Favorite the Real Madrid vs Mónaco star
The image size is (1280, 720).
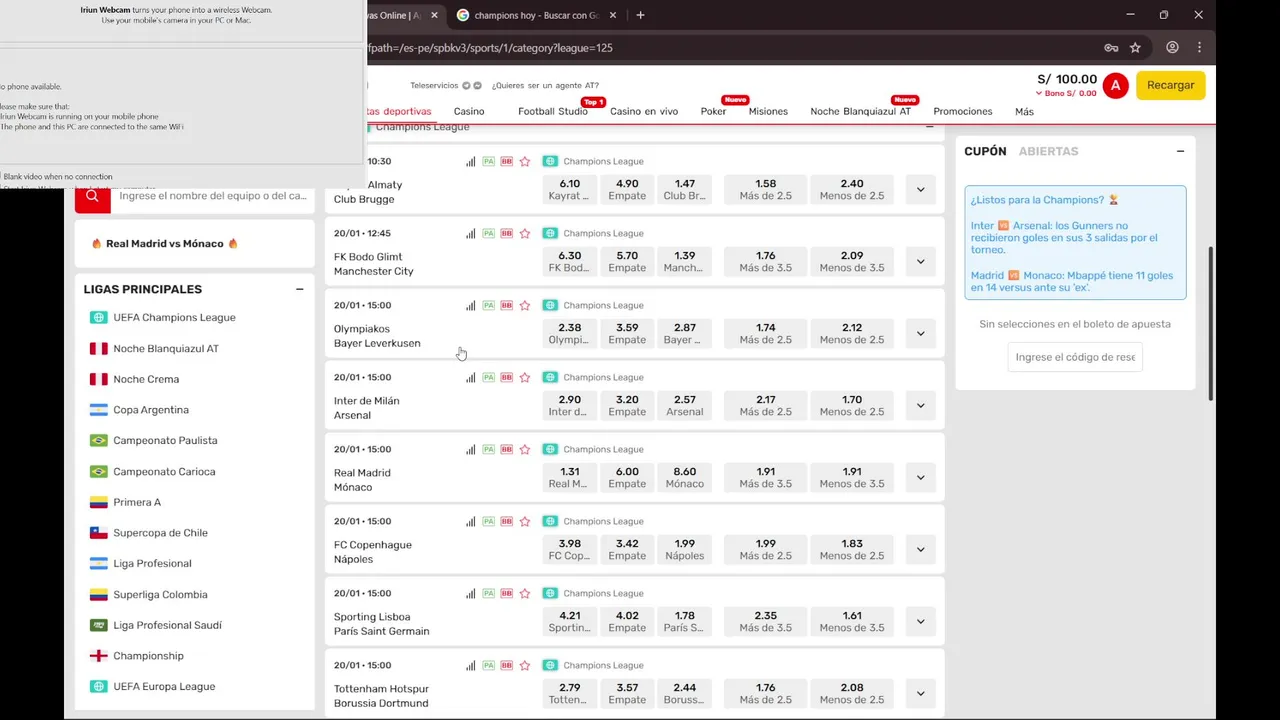(525, 450)
